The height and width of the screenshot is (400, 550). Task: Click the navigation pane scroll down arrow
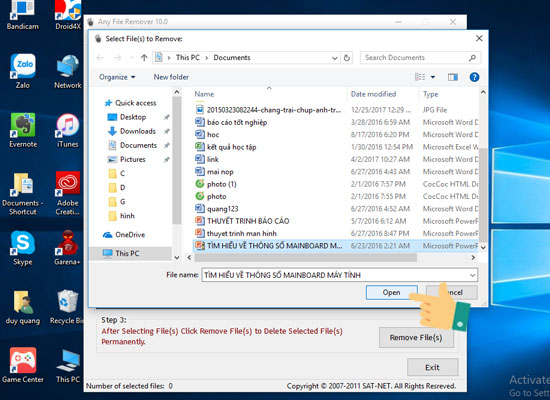click(x=177, y=258)
